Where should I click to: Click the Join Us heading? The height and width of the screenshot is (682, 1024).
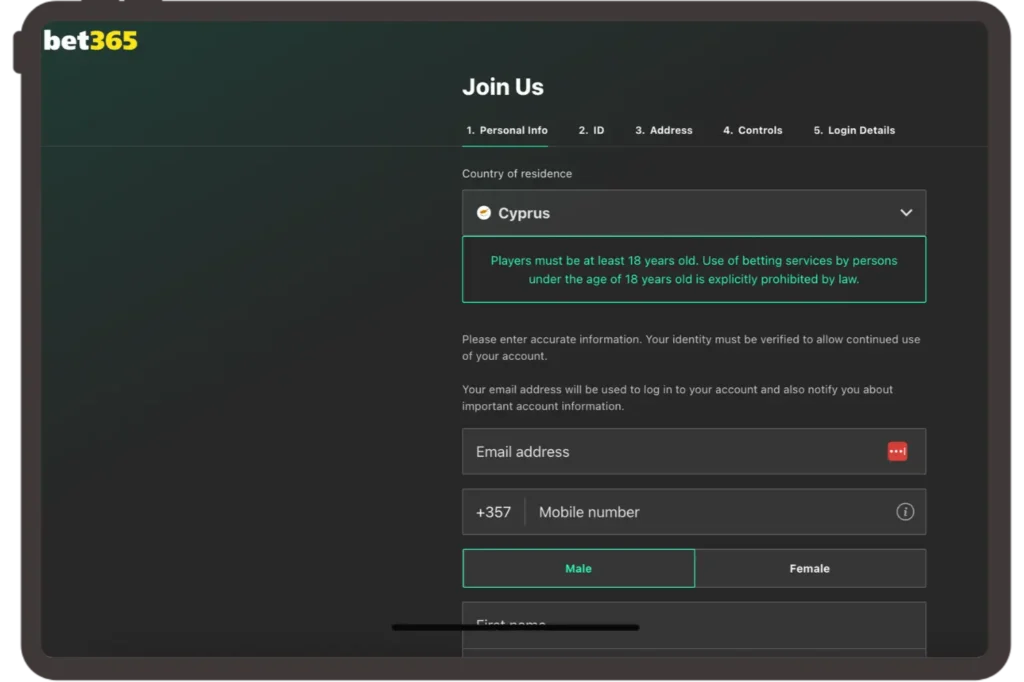[x=503, y=87]
